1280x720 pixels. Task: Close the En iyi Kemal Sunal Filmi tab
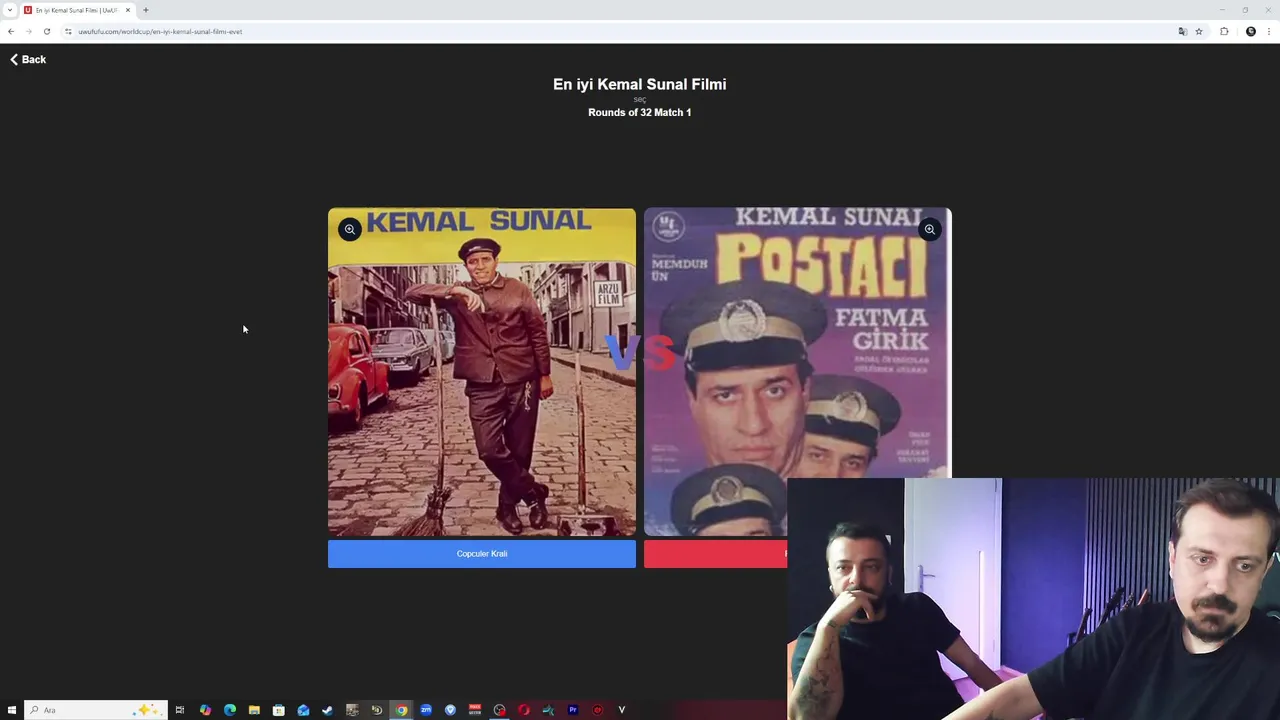(128, 10)
